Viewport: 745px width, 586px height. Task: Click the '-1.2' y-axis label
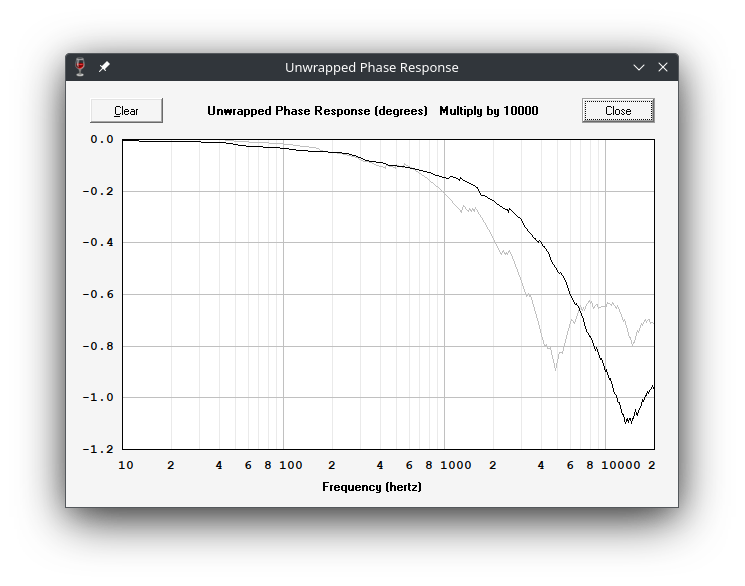tap(98, 449)
